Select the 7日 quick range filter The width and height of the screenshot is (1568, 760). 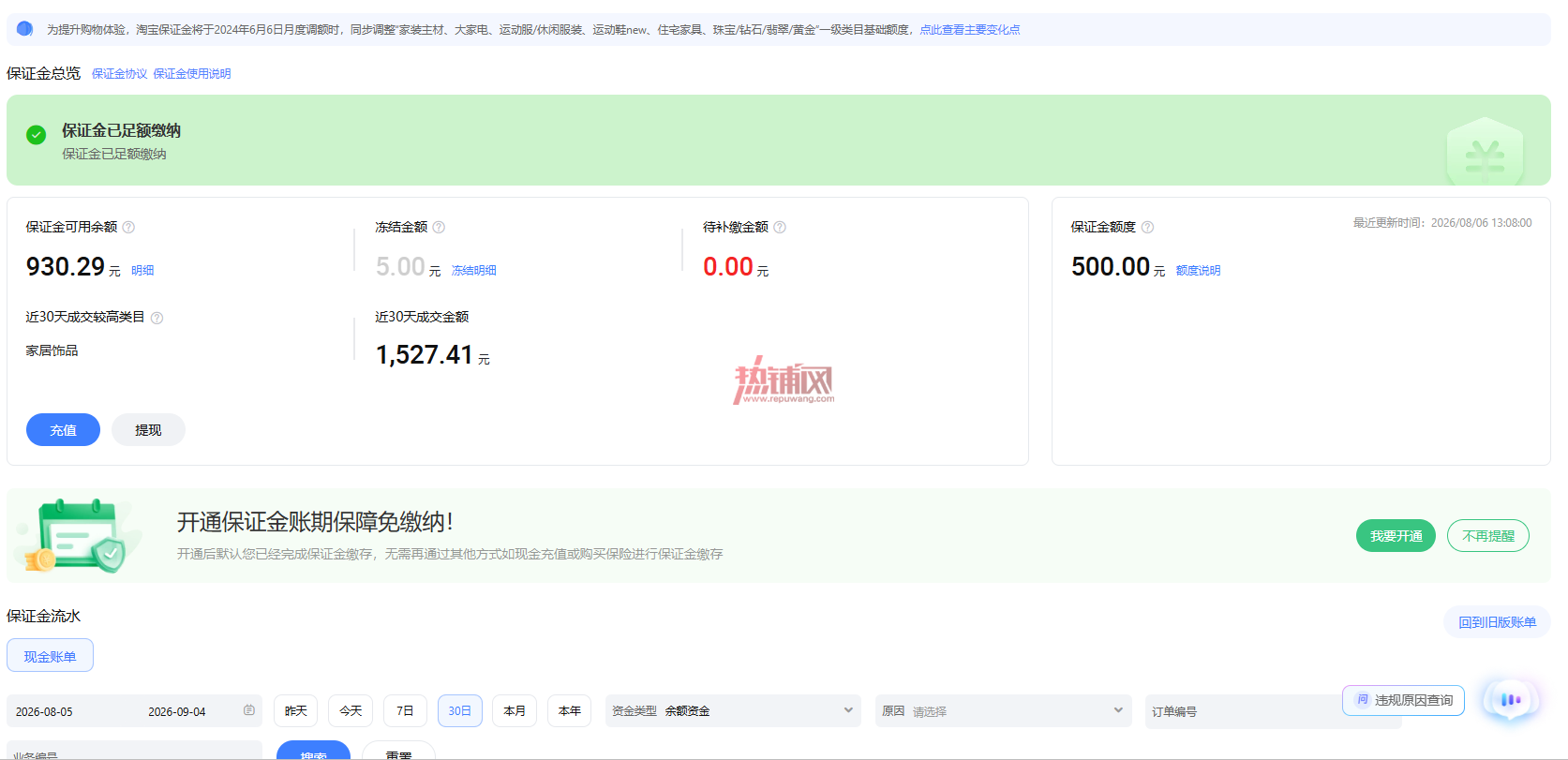(405, 710)
